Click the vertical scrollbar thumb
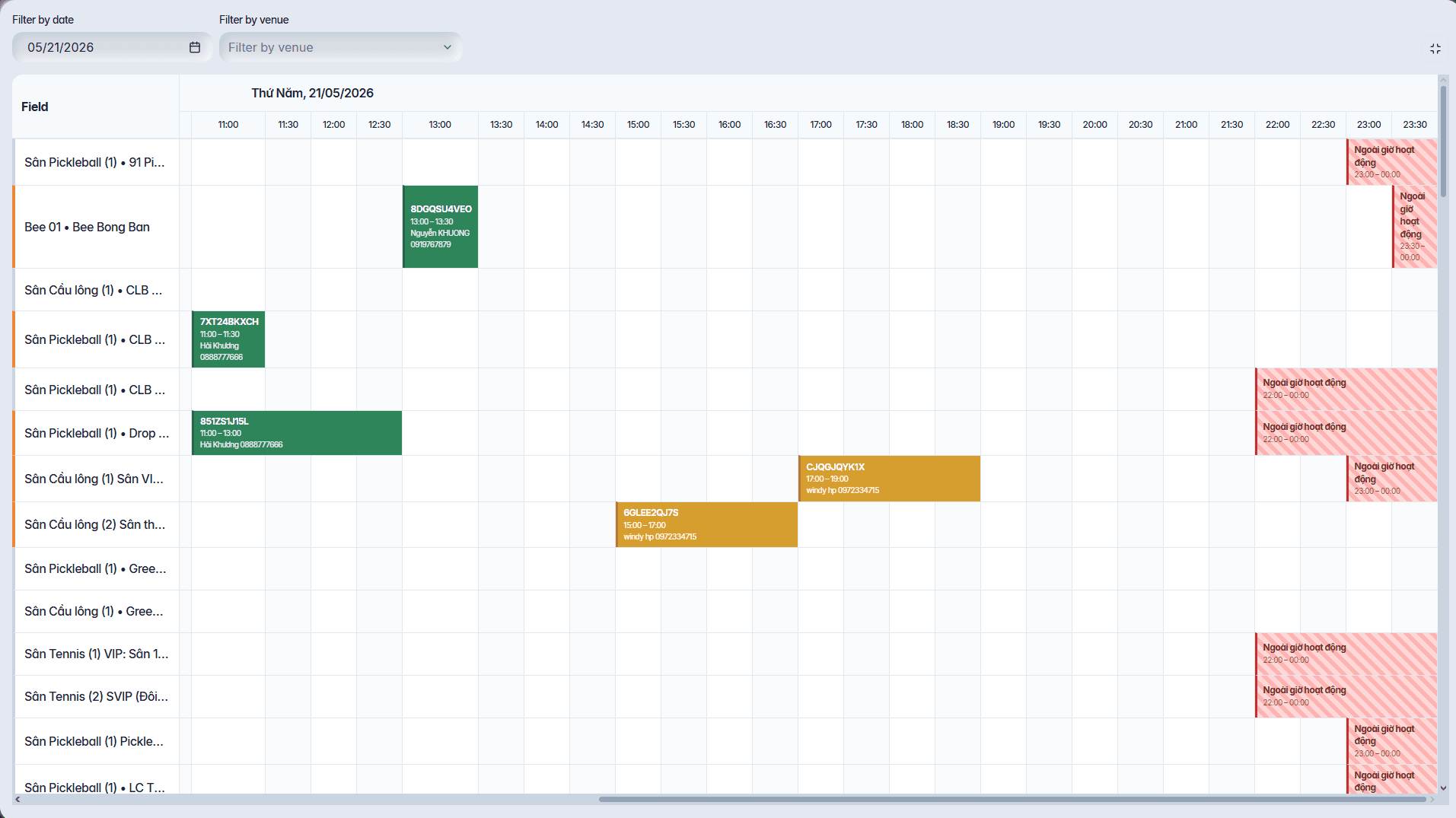Screen dimensions: 1456x818 pyautogui.click(x=1443, y=141)
